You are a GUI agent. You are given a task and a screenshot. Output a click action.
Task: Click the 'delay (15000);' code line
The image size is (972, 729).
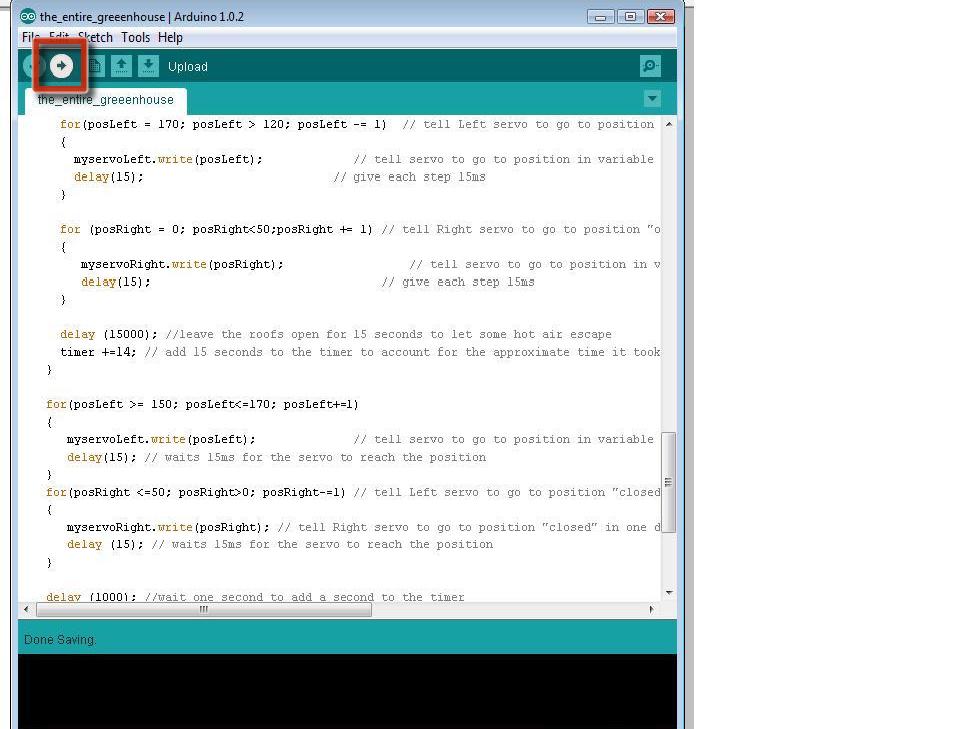[x=335, y=334]
